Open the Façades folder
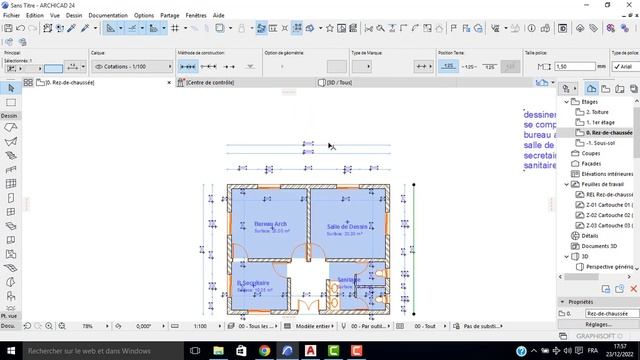 [x=591, y=164]
